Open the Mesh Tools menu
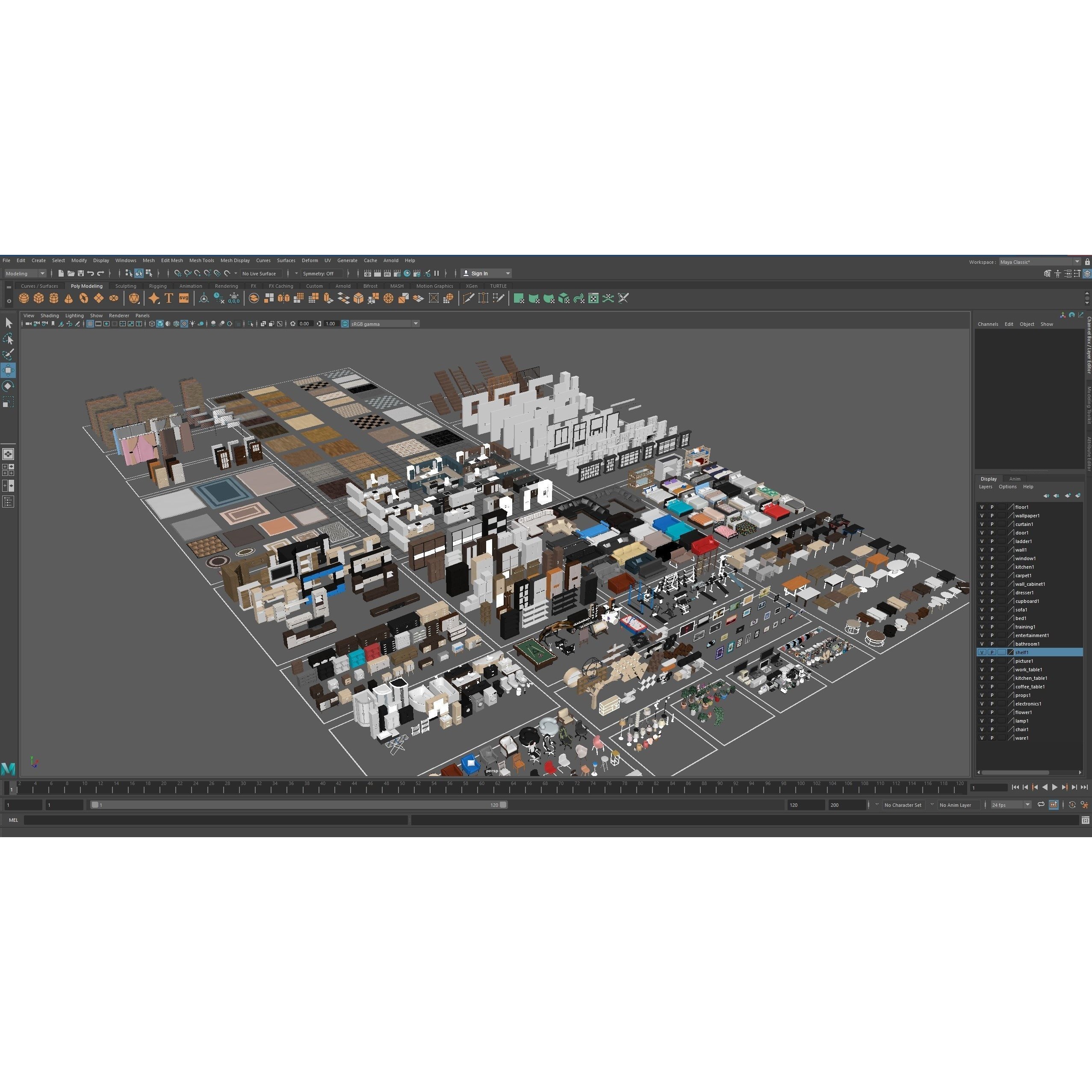This screenshot has height=1092, width=1092. pos(201,260)
